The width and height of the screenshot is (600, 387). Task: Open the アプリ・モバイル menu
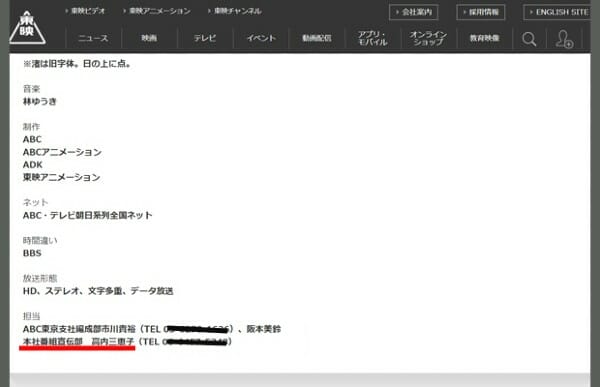click(373, 38)
